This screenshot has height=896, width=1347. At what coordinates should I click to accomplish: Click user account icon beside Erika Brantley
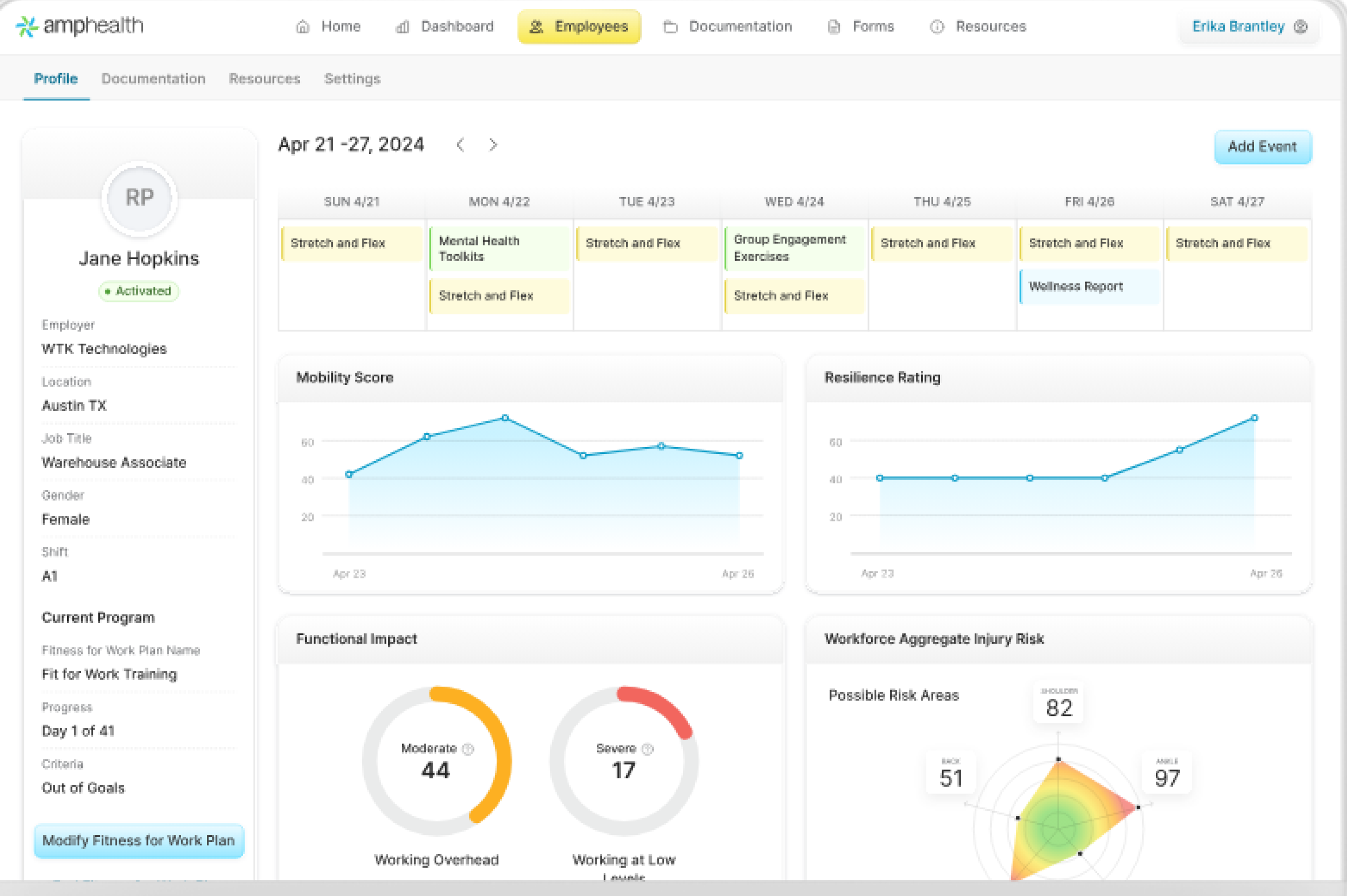[1301, 27]
